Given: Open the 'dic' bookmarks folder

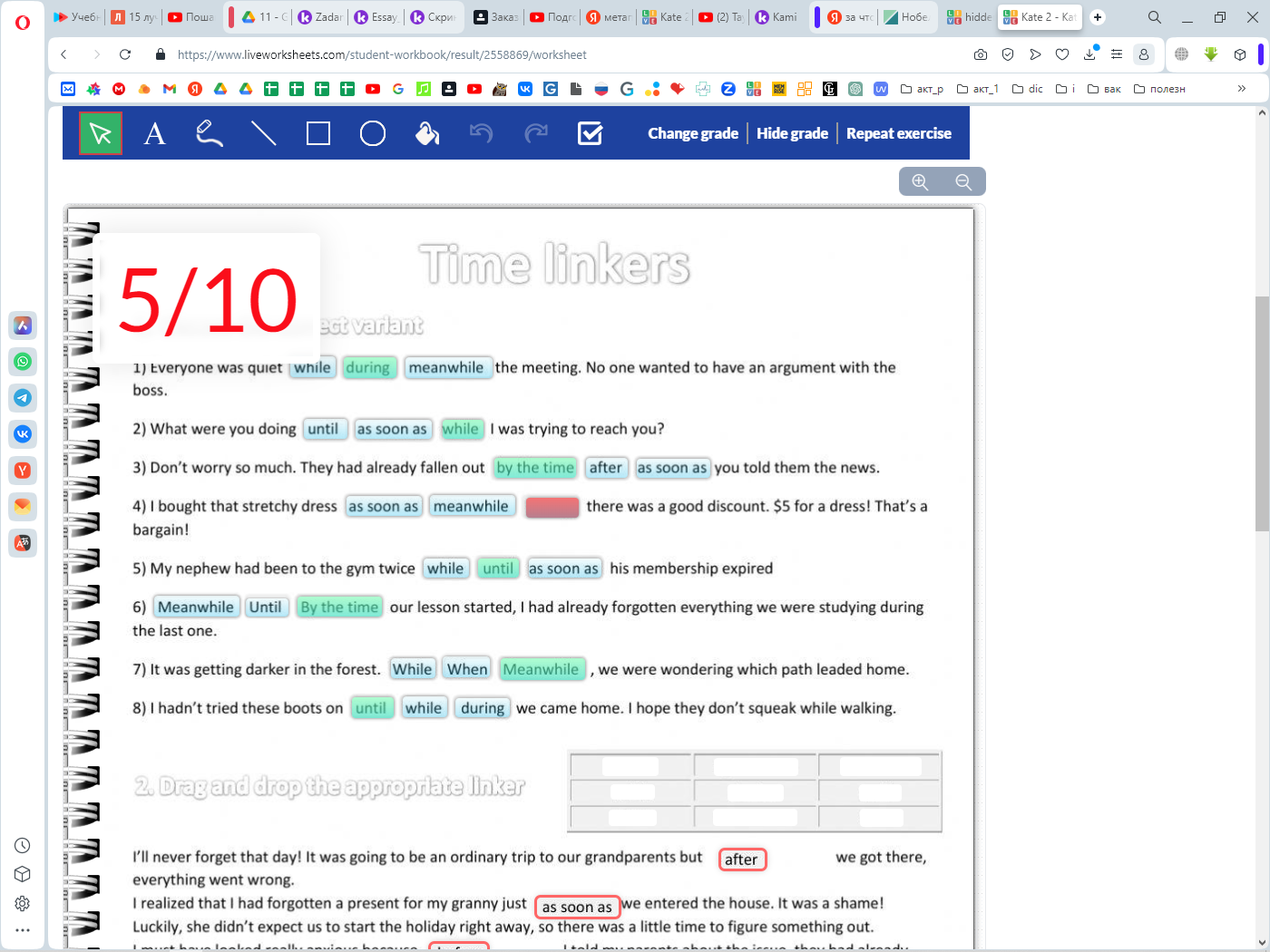Looking at the screenshot, I should (x=1028, y=89).
